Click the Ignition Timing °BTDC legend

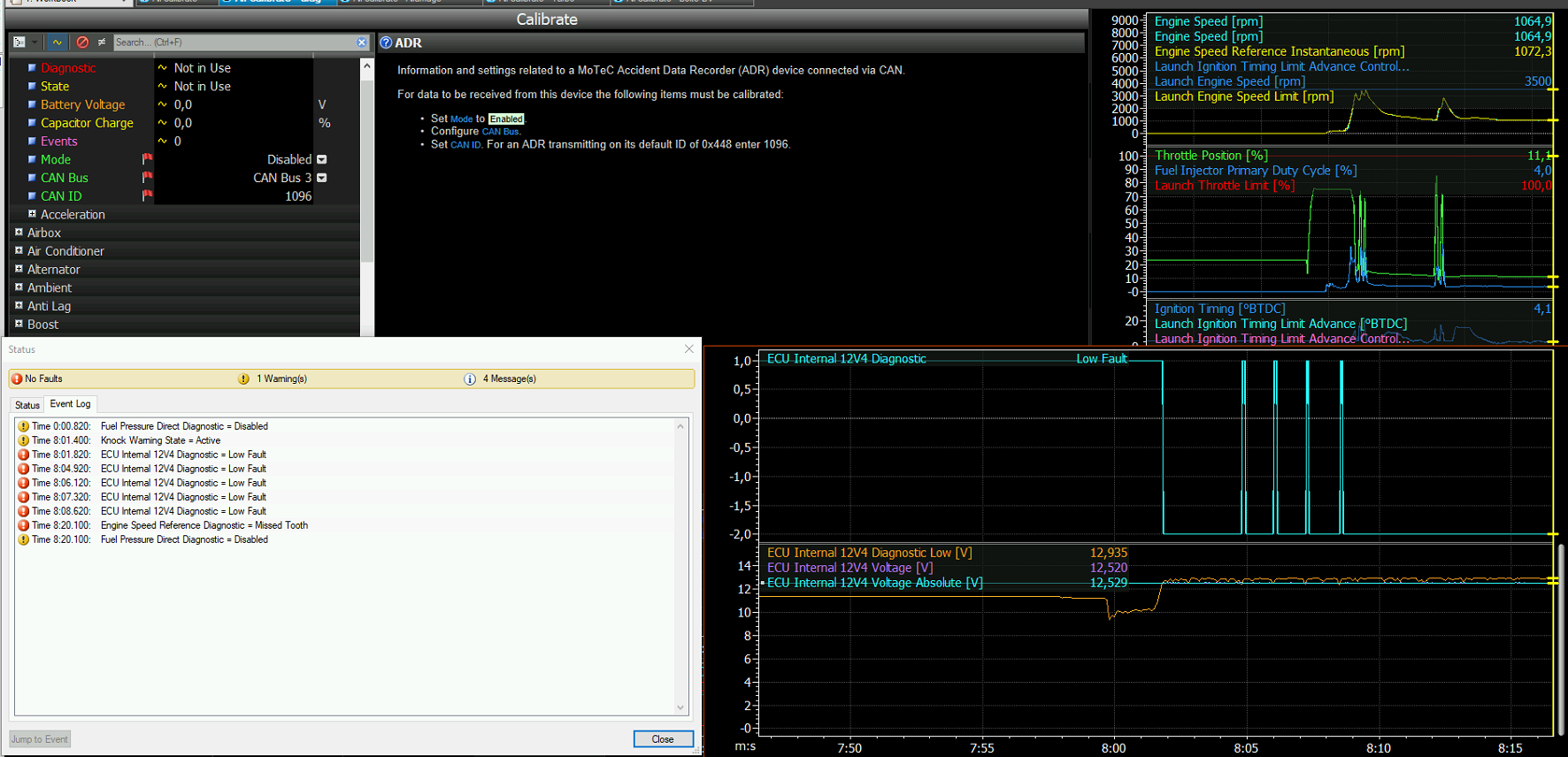(x=1220, y=309)
